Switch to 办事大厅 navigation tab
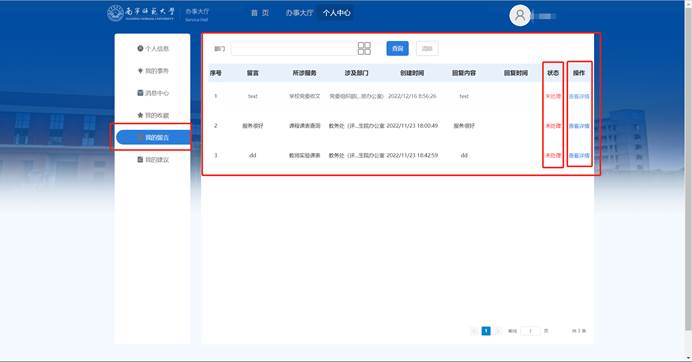This screenshot has width=692, height=362. [299, 13]
